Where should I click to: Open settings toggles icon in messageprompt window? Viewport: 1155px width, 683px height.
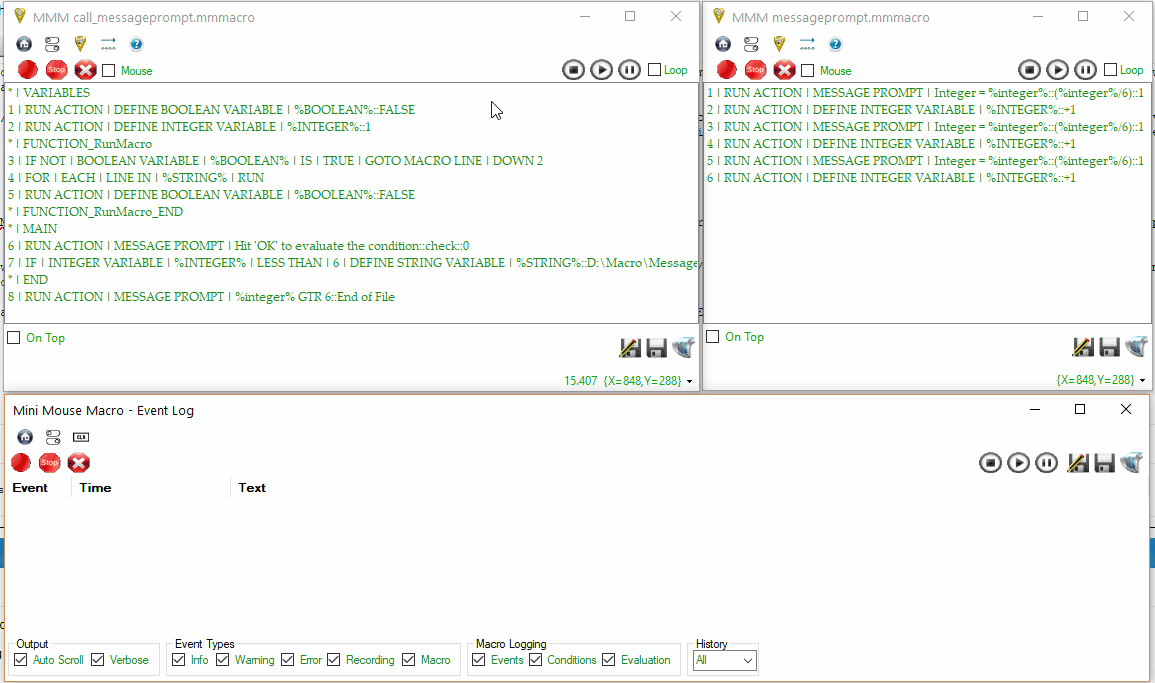(x=751, y=44)
